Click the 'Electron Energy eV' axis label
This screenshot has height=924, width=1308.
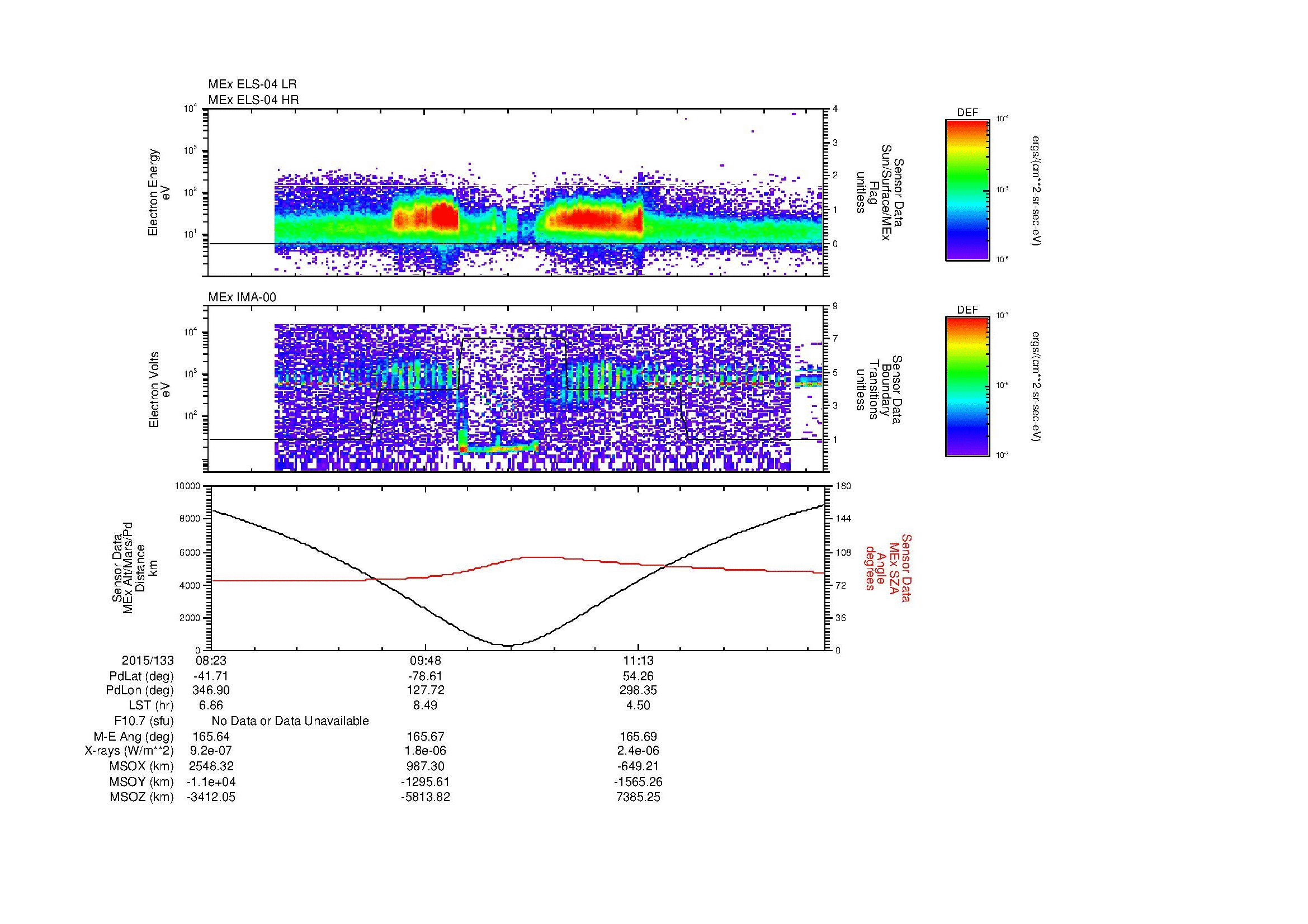159,192
